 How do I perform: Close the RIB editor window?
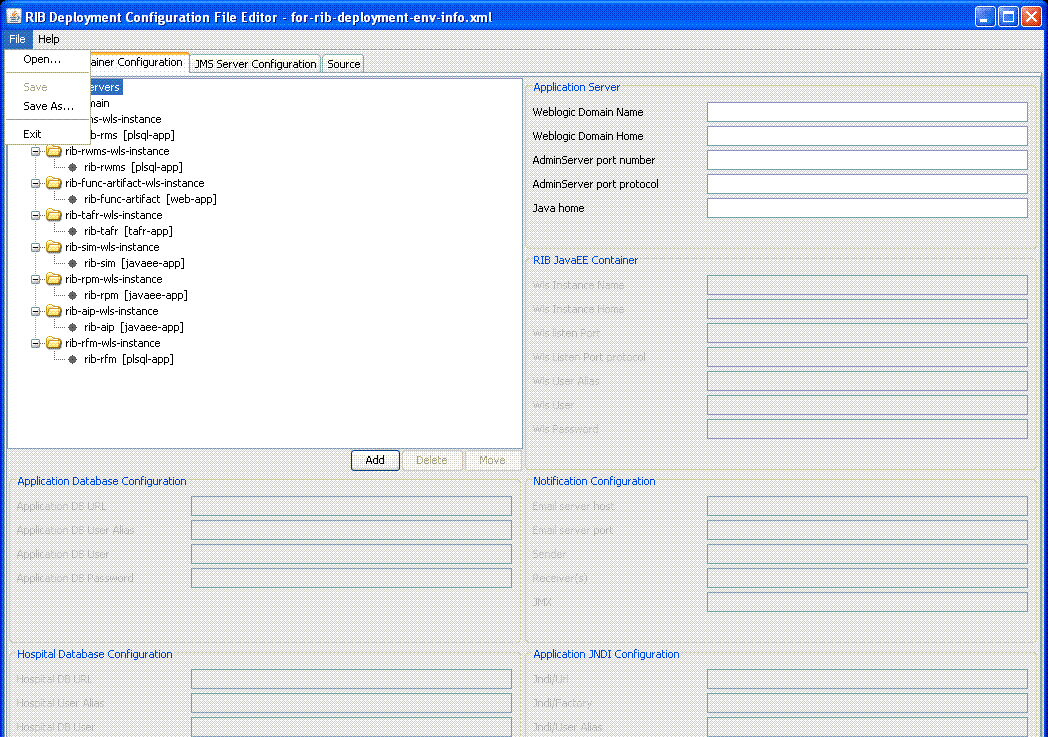click(x=1031, y=17)
